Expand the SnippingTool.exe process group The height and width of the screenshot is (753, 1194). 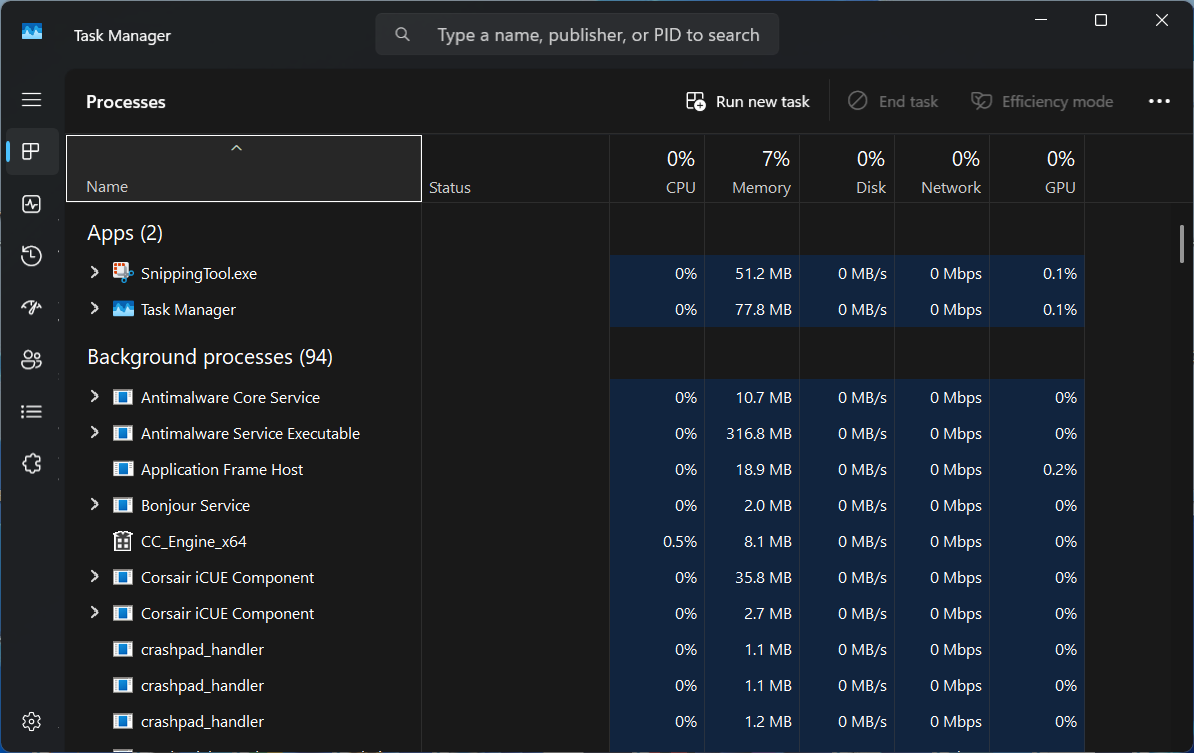94,273
